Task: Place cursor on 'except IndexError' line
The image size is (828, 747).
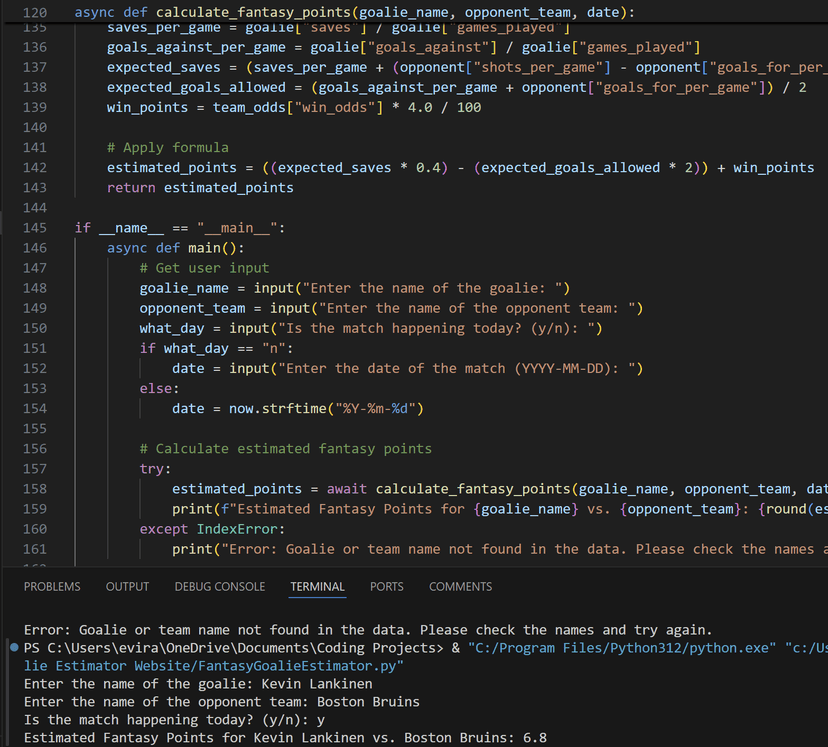Action: [211, 529]
